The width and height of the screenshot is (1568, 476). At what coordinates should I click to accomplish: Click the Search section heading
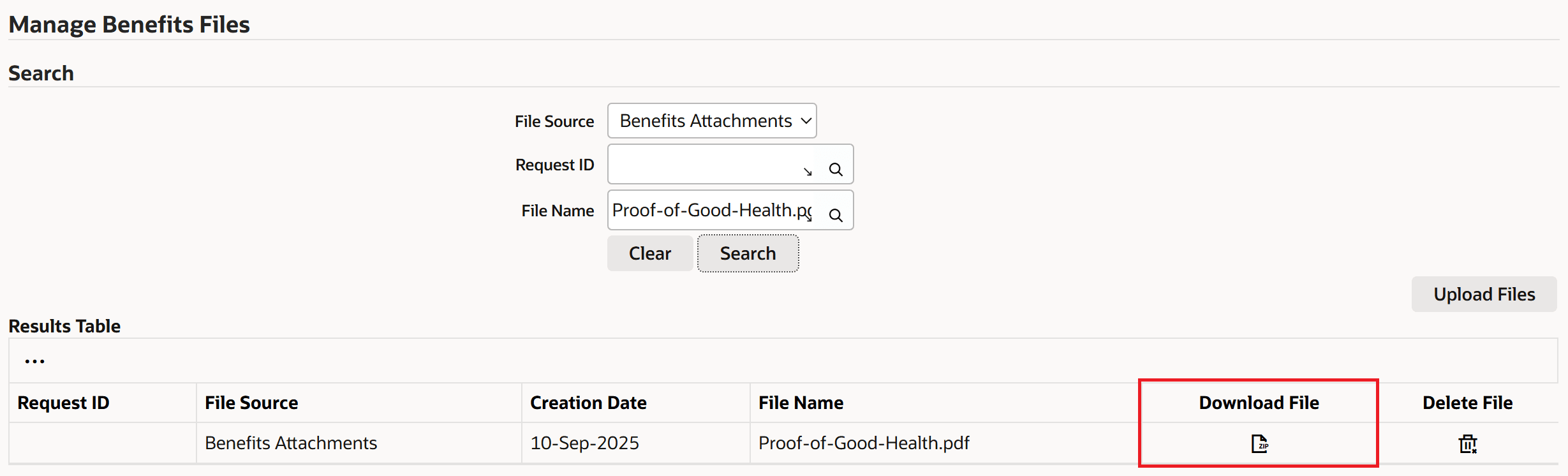point(41,73)
